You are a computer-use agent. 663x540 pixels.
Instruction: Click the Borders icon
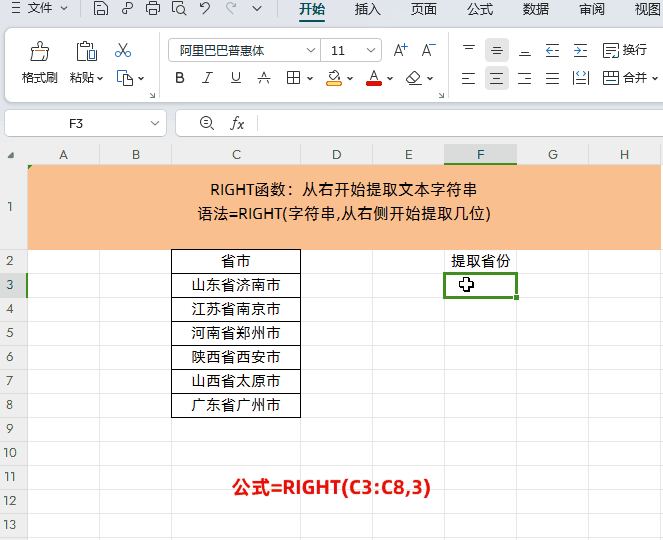tap(293, 78)
